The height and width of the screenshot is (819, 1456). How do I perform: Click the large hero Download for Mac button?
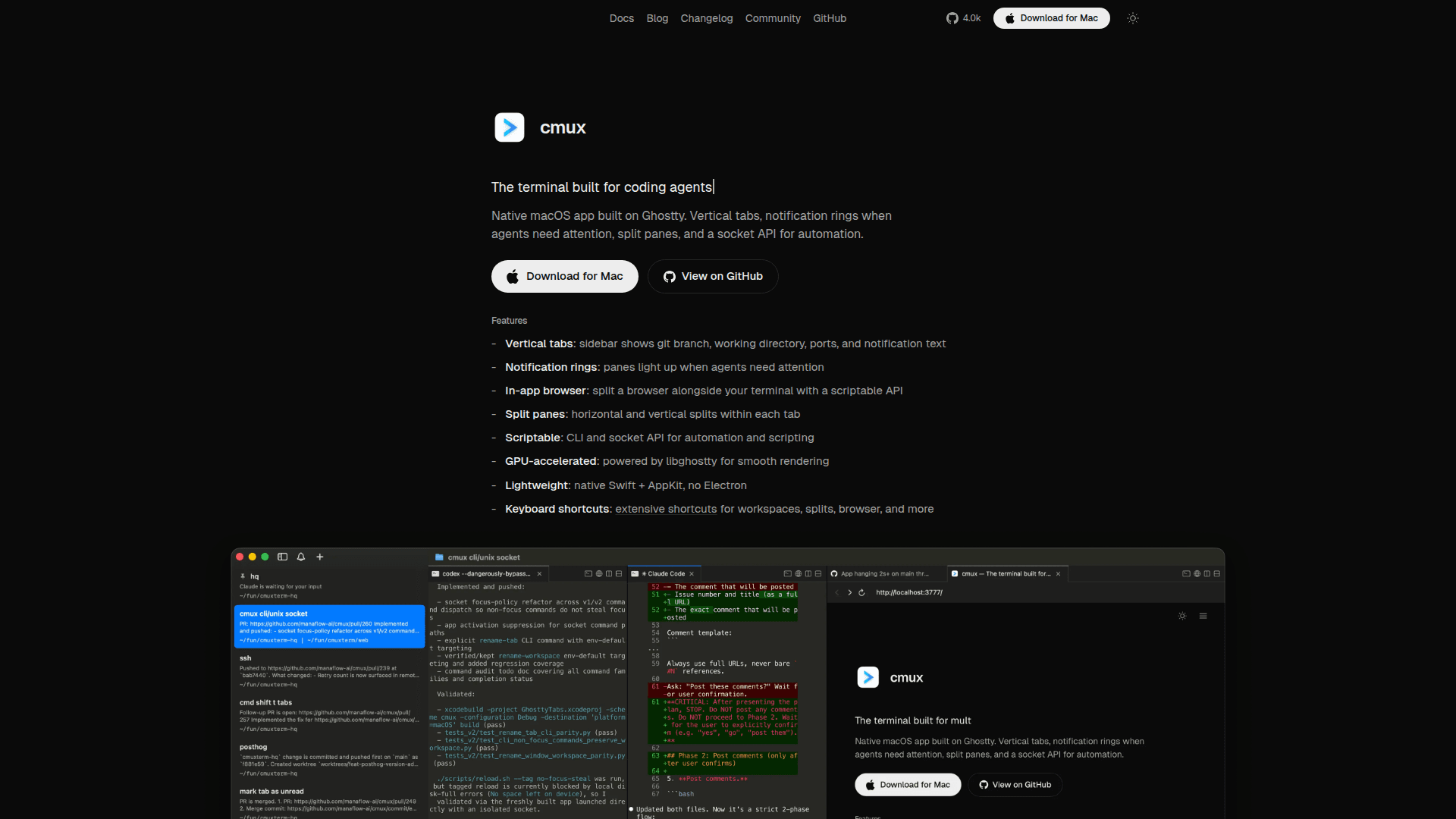pyautogui.click(x=564, y=276)
